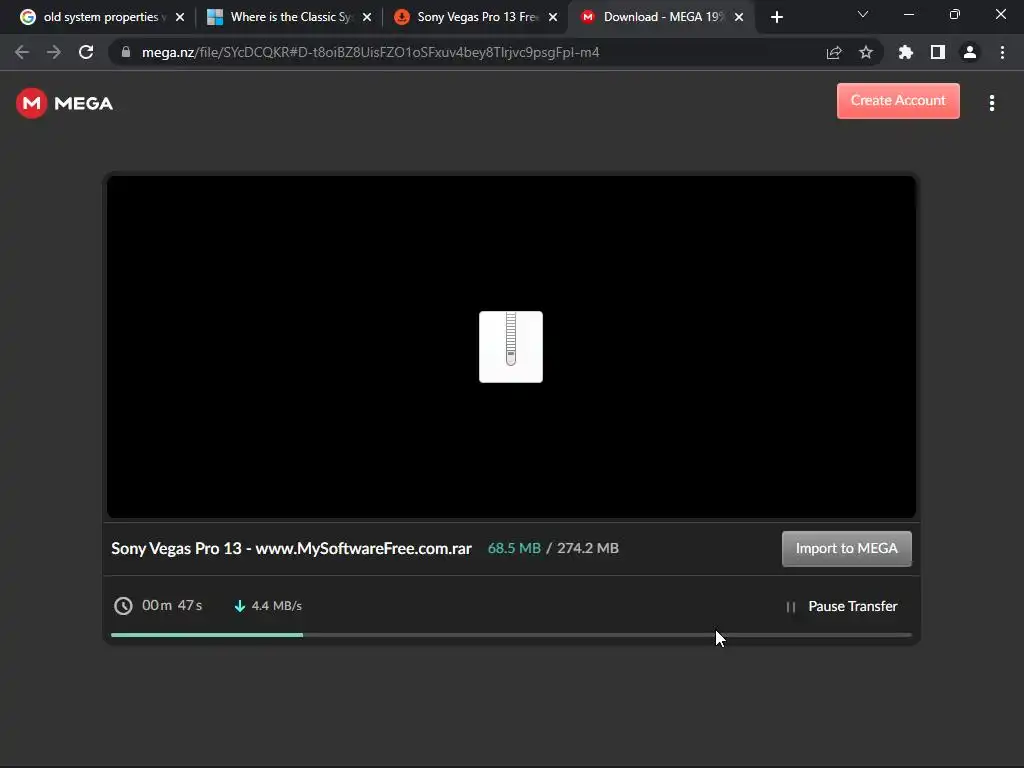Screen dimensions: 1024x768
Task: Click the rar archive file icon
Action: point(511,347)
